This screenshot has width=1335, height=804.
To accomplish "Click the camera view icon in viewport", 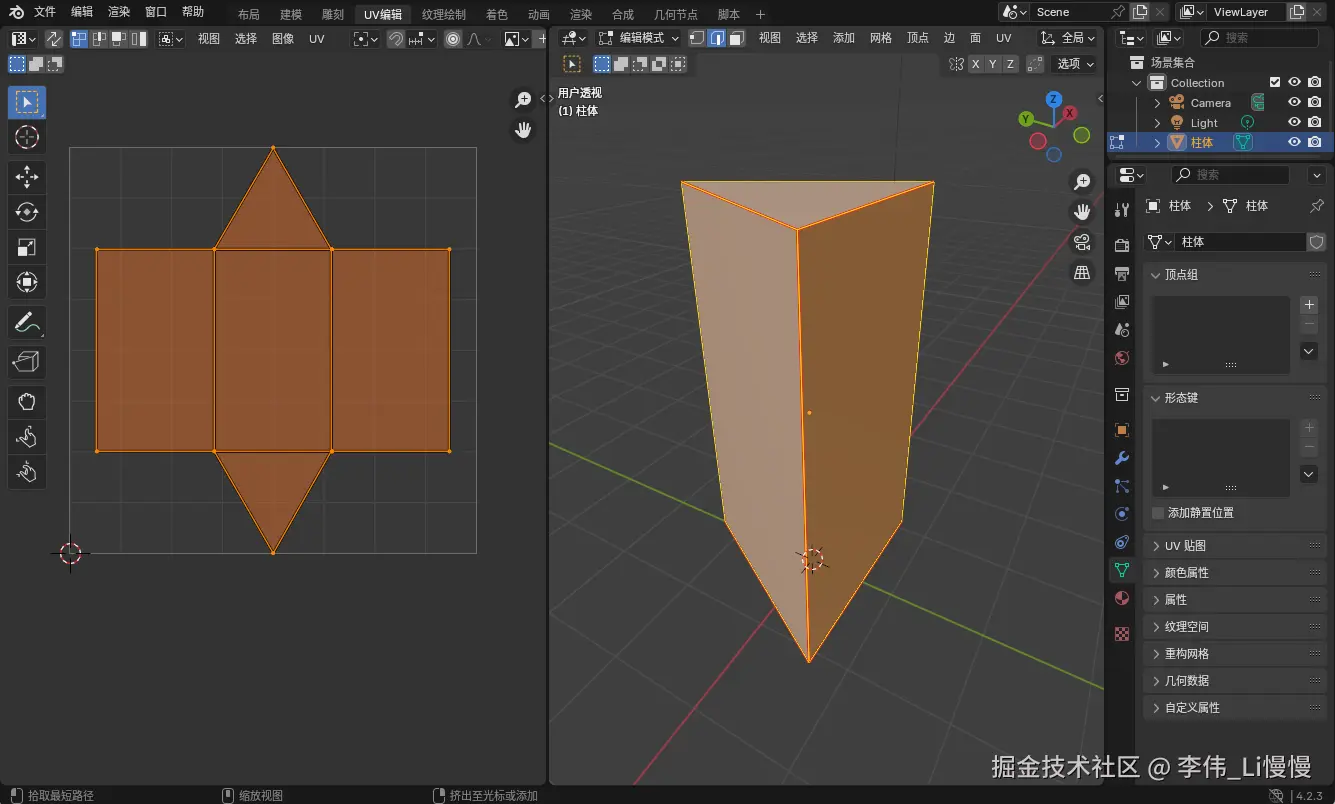I will [x=1082, y=242].
